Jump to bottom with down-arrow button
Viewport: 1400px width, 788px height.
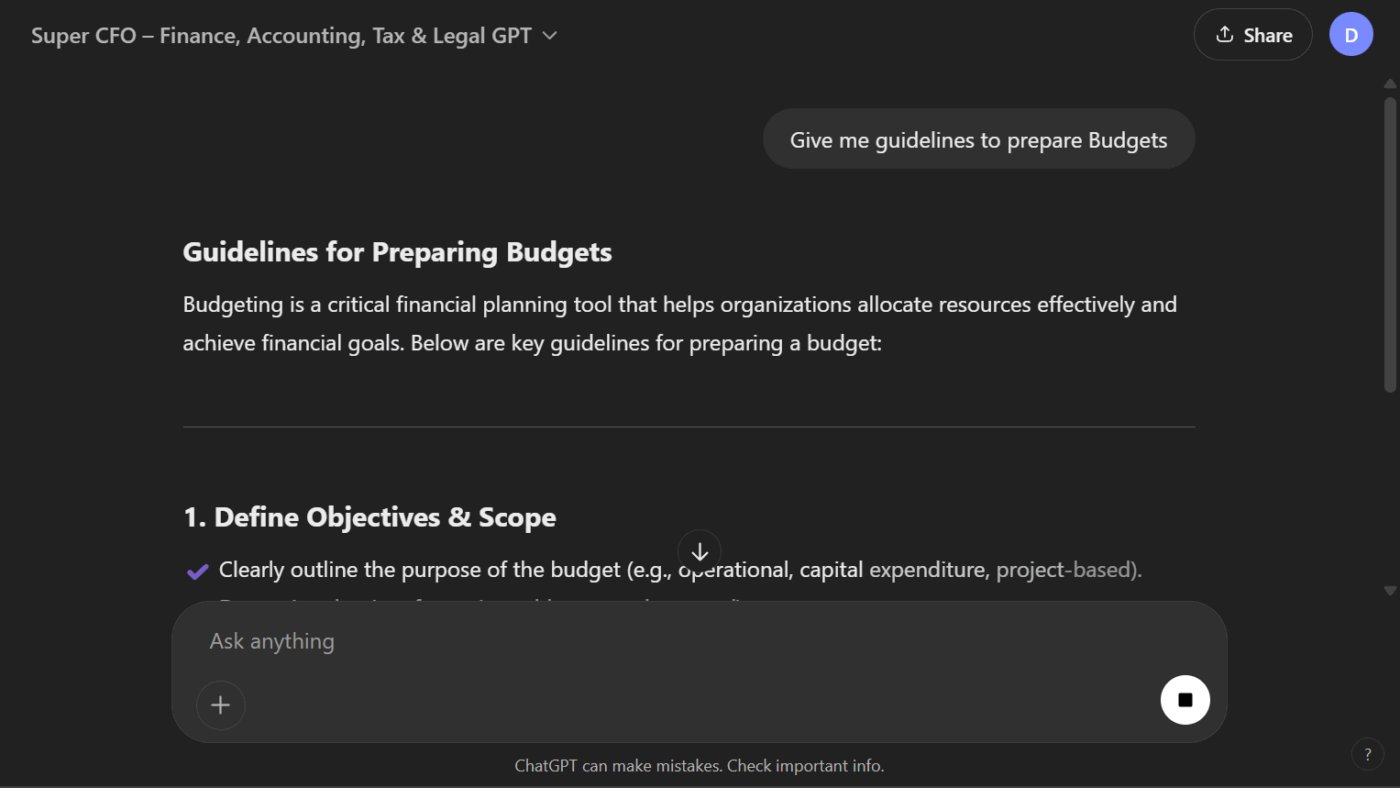tap(699, 552)
